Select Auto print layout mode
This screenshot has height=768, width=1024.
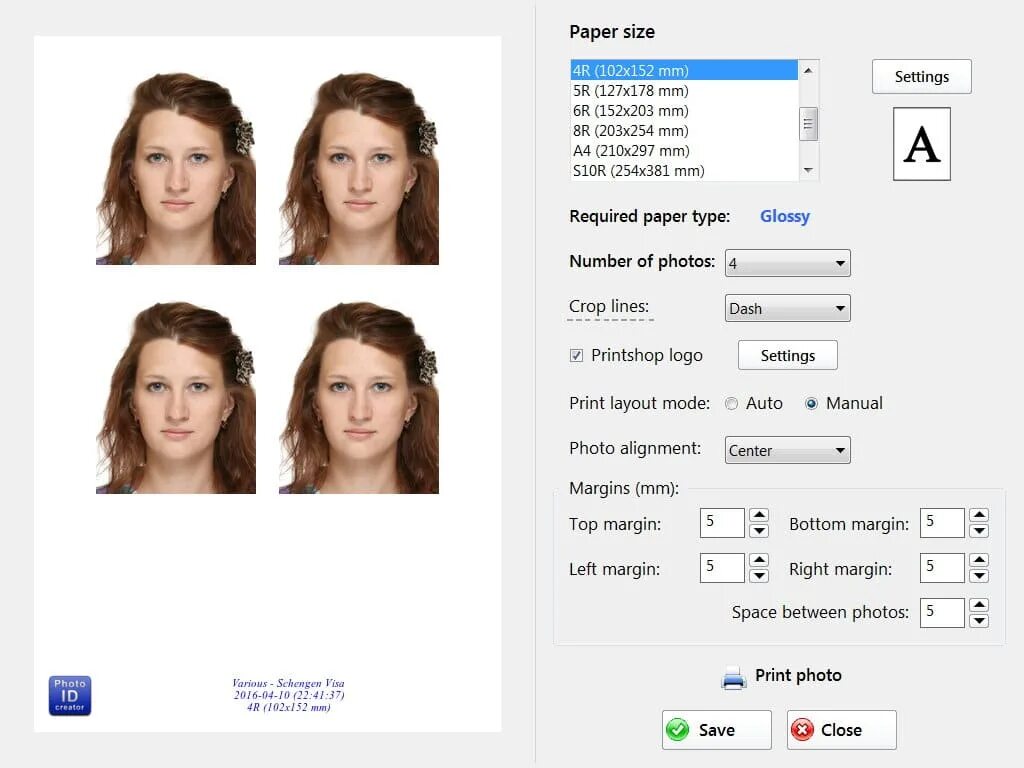tap(731, 404)
